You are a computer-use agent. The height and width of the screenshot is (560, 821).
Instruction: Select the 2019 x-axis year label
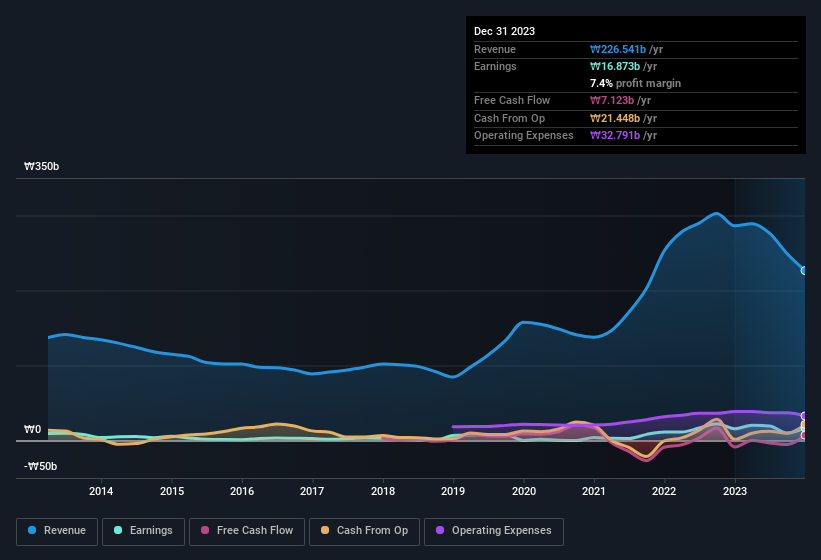(x=453, y=491)
